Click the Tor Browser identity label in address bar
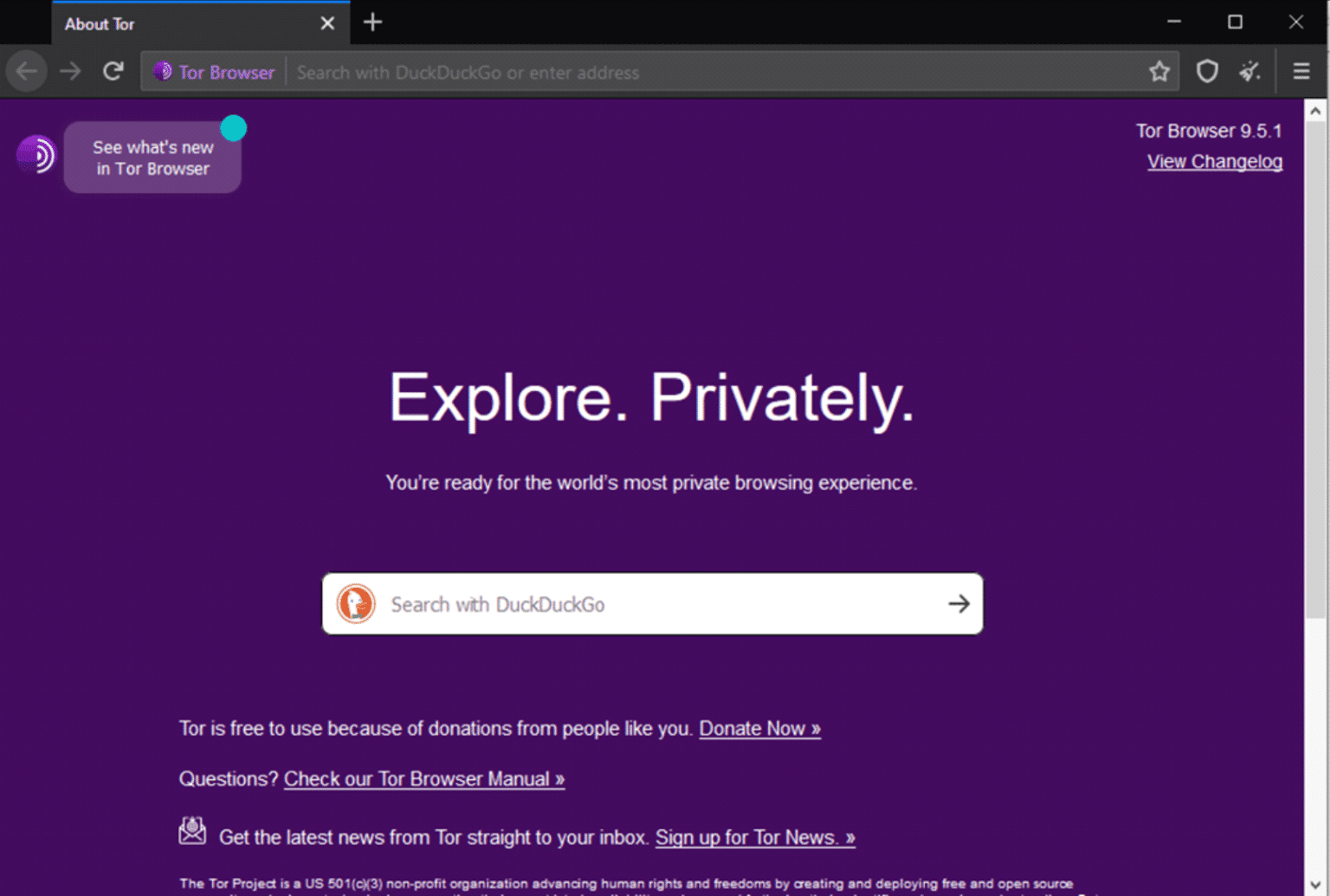The image size is (1330, 896). pos(215,73)
